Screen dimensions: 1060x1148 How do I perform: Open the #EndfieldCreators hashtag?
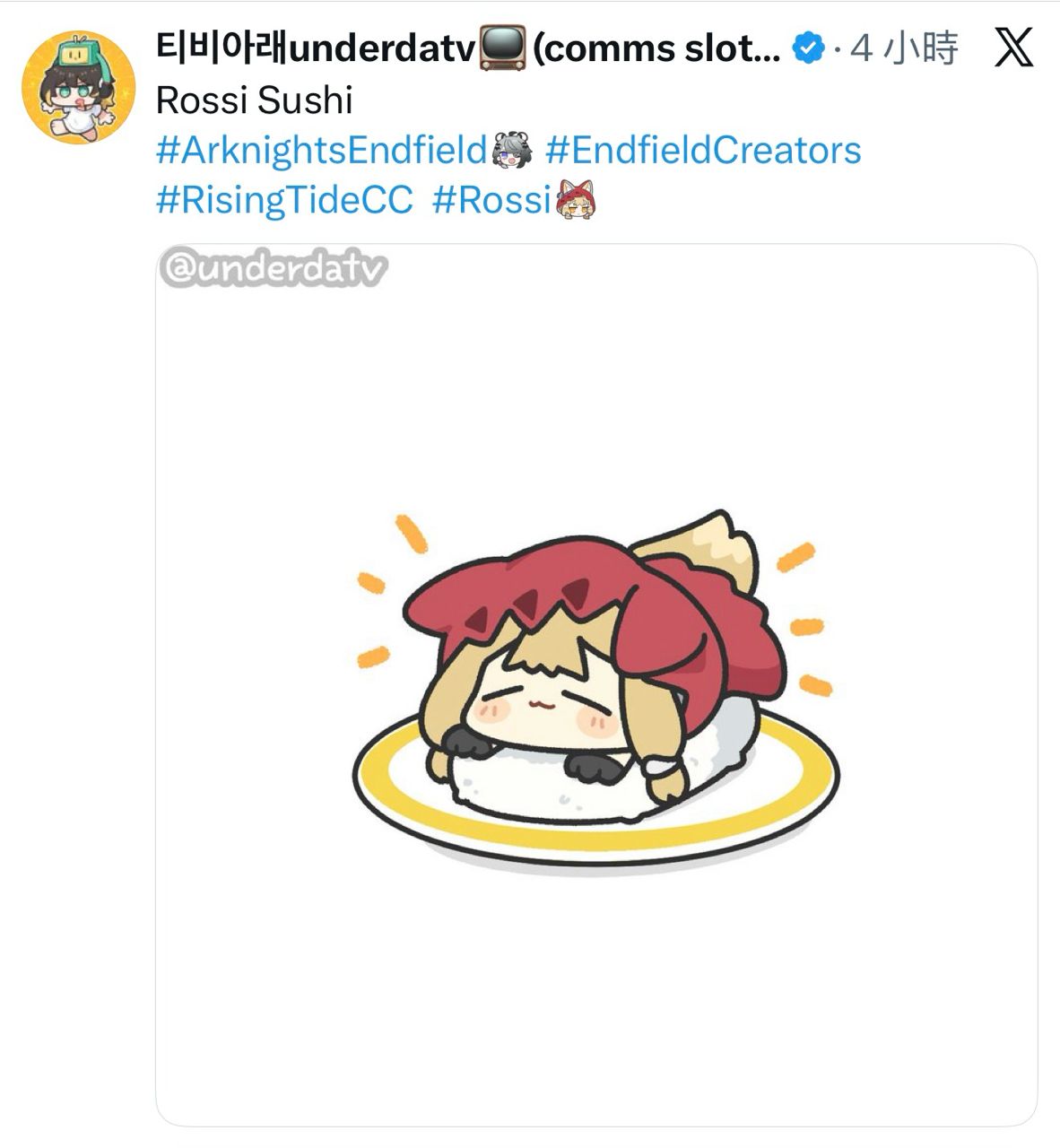point(703,150)
